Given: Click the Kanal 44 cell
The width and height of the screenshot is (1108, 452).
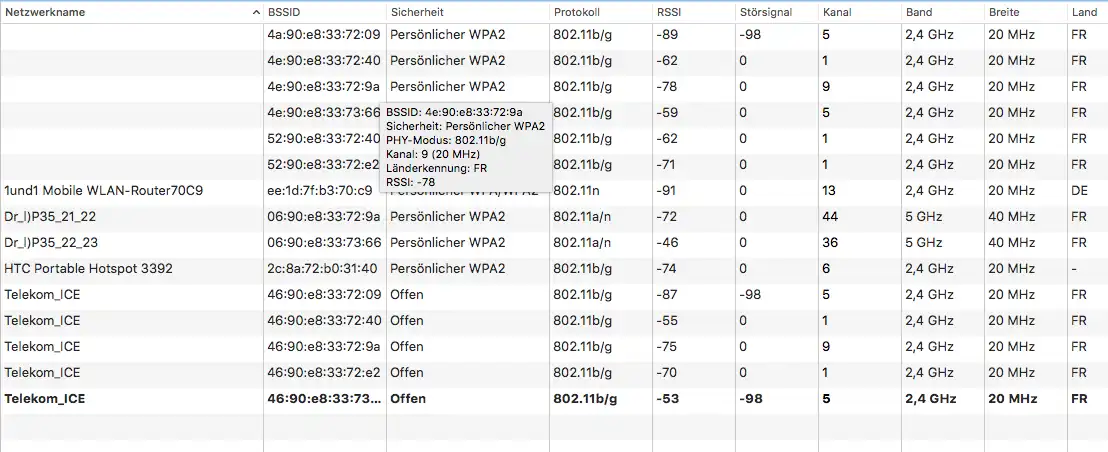Looking at the screenshot, I should coord(830,216).
